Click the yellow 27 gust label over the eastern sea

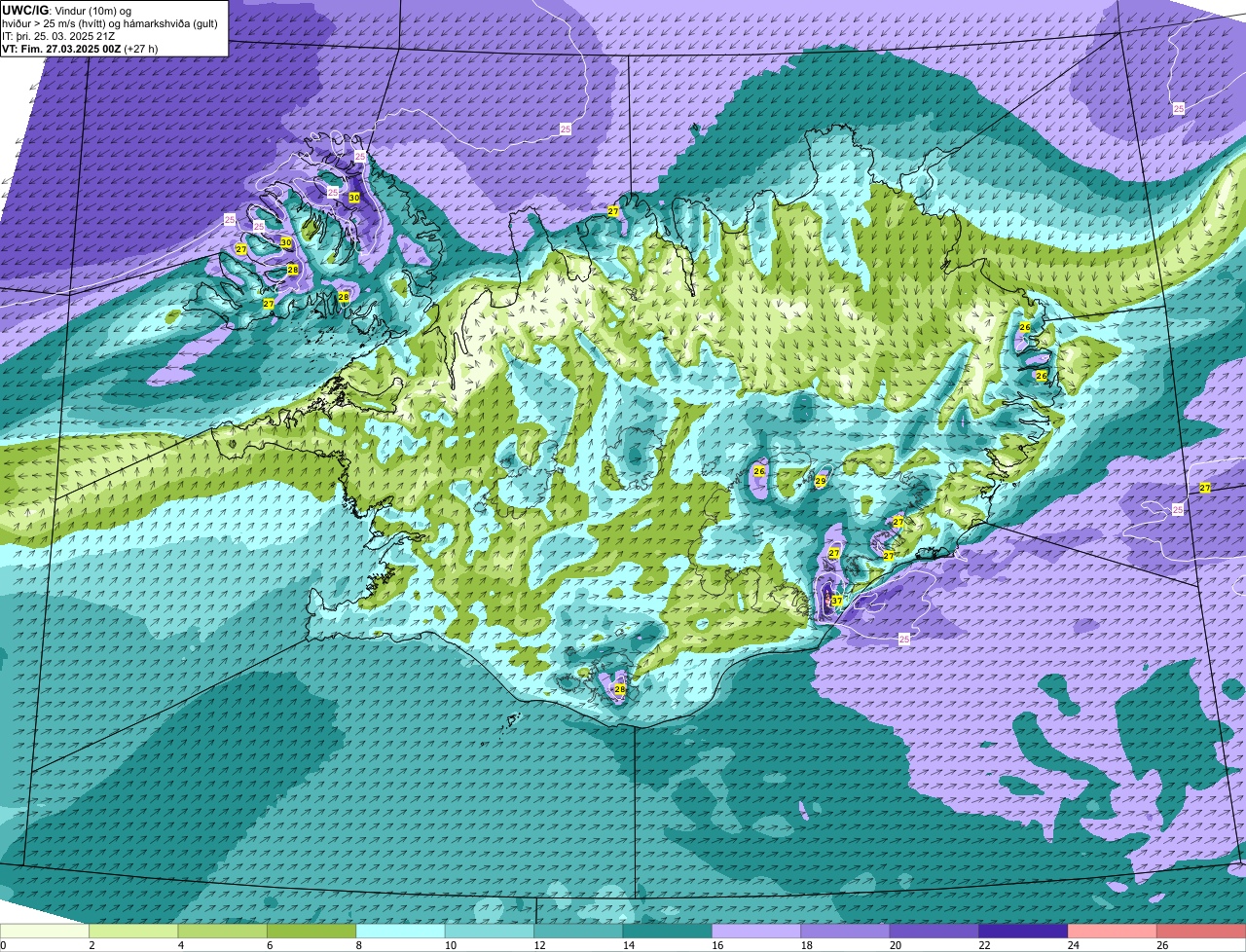tap(1205, 488)
